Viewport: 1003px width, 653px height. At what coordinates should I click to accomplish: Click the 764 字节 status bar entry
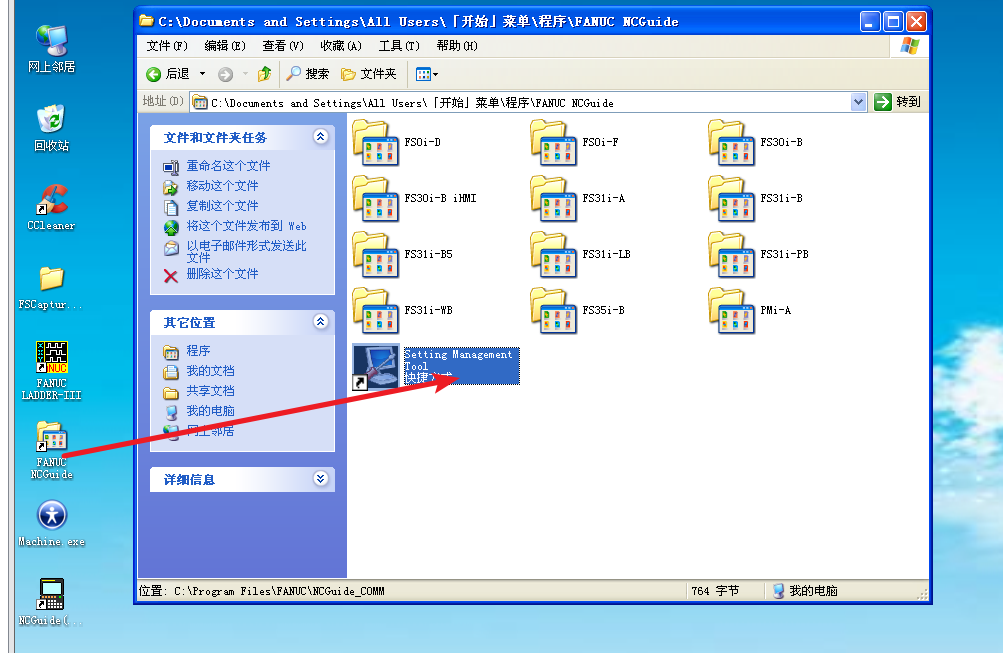(715, 591)
